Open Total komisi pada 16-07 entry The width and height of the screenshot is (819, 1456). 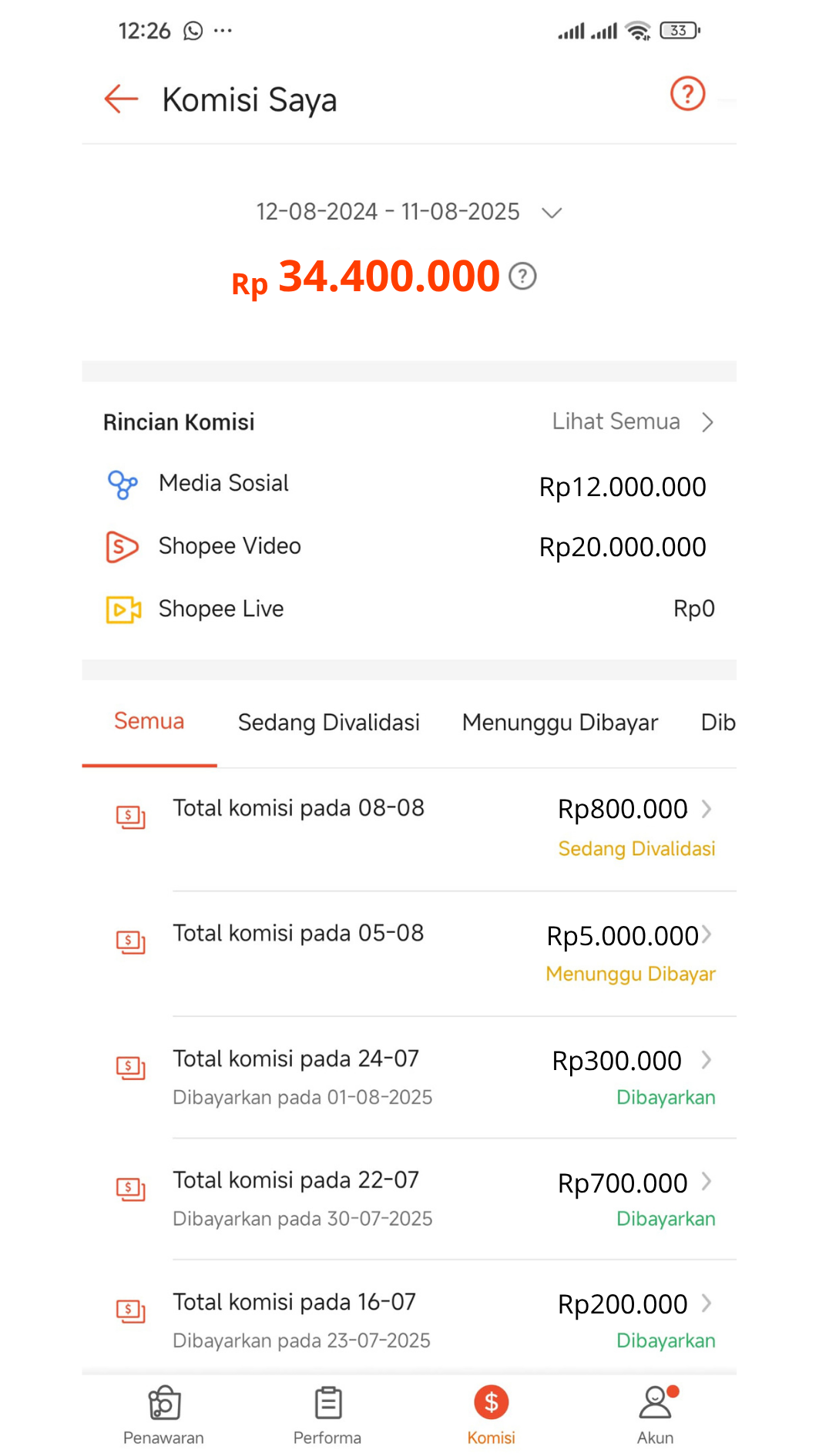point(294,1303)
